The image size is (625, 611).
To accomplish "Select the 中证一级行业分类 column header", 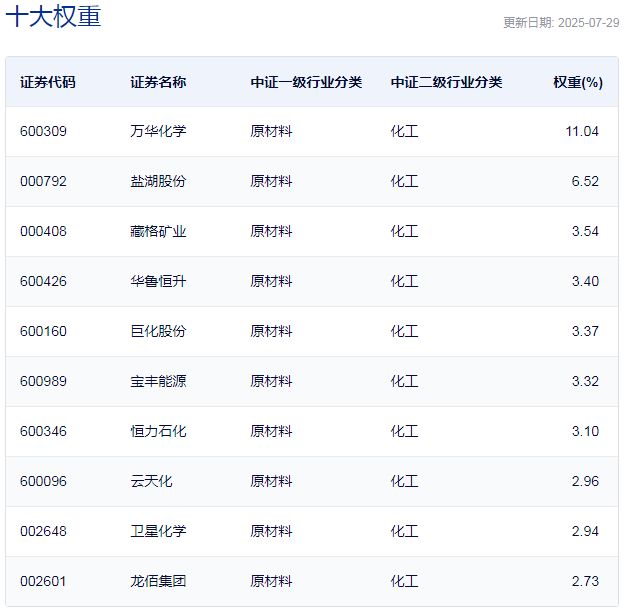I will pyautogui.click(x=306, y=82).
